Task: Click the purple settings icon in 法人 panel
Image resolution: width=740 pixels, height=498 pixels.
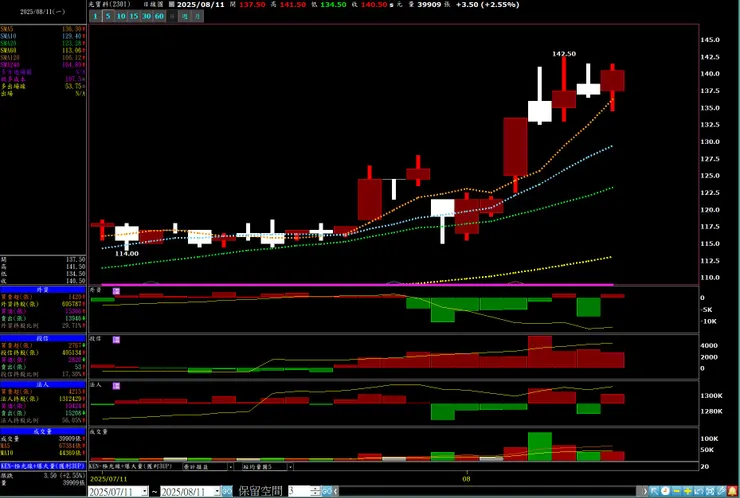Action: coord(116,386)
